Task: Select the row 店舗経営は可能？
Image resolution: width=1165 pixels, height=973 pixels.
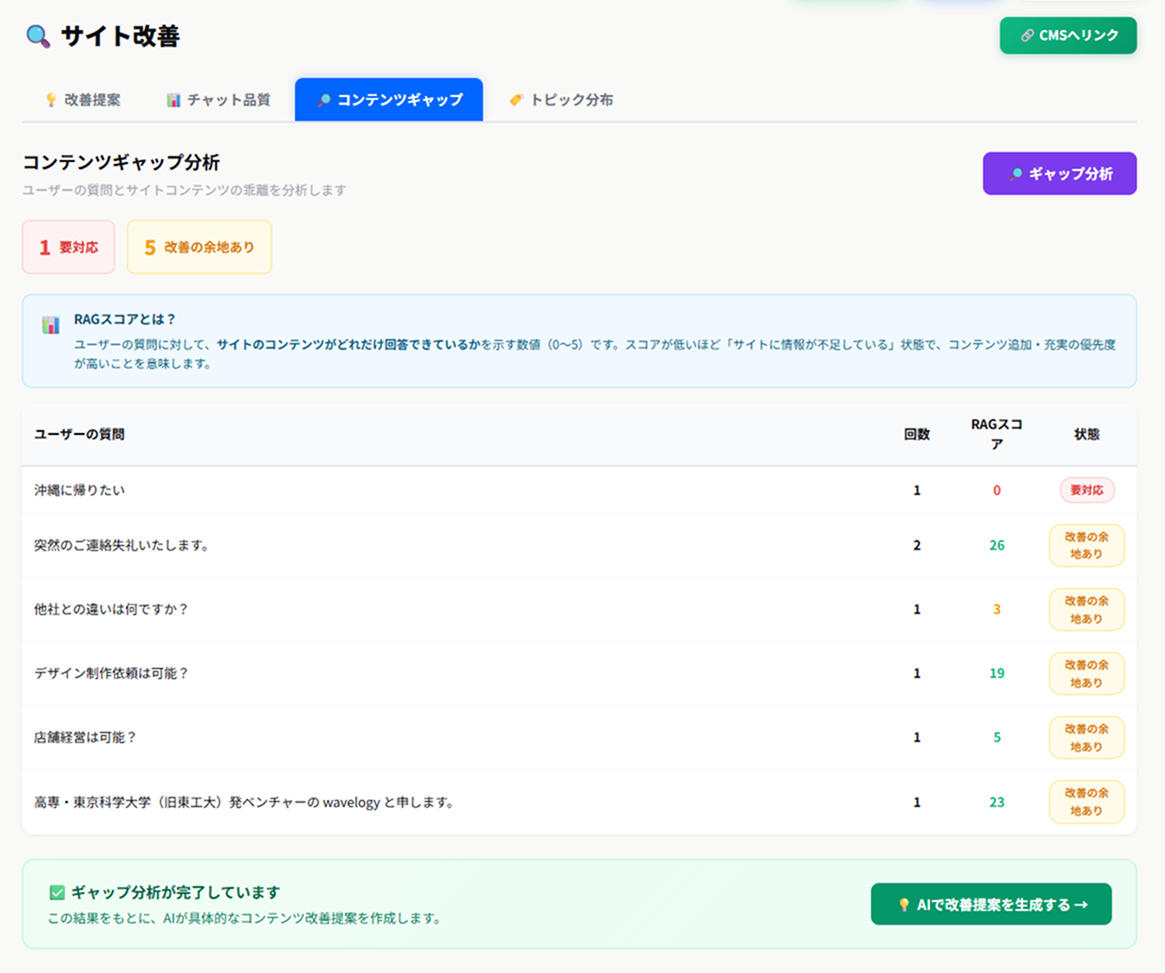Action: [580, 737]
